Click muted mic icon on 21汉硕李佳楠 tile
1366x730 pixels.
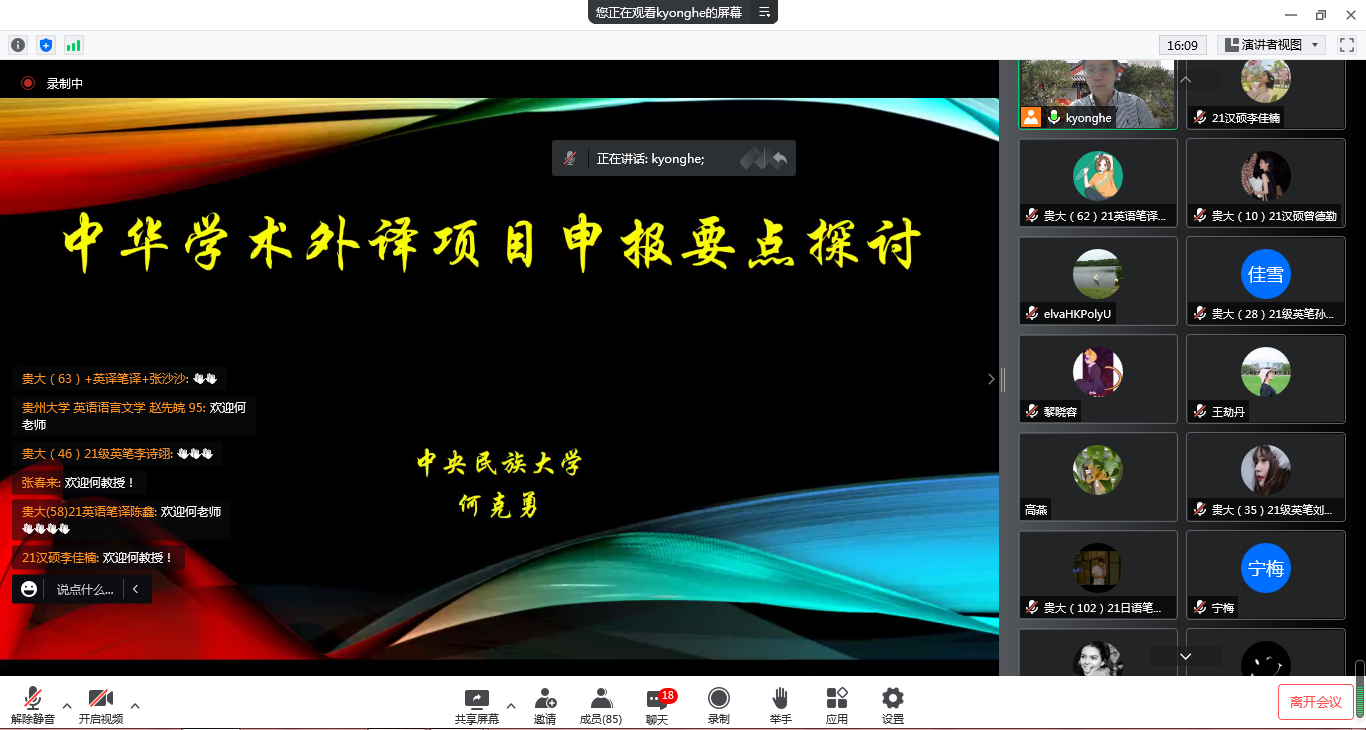[x=1200, y=117]
